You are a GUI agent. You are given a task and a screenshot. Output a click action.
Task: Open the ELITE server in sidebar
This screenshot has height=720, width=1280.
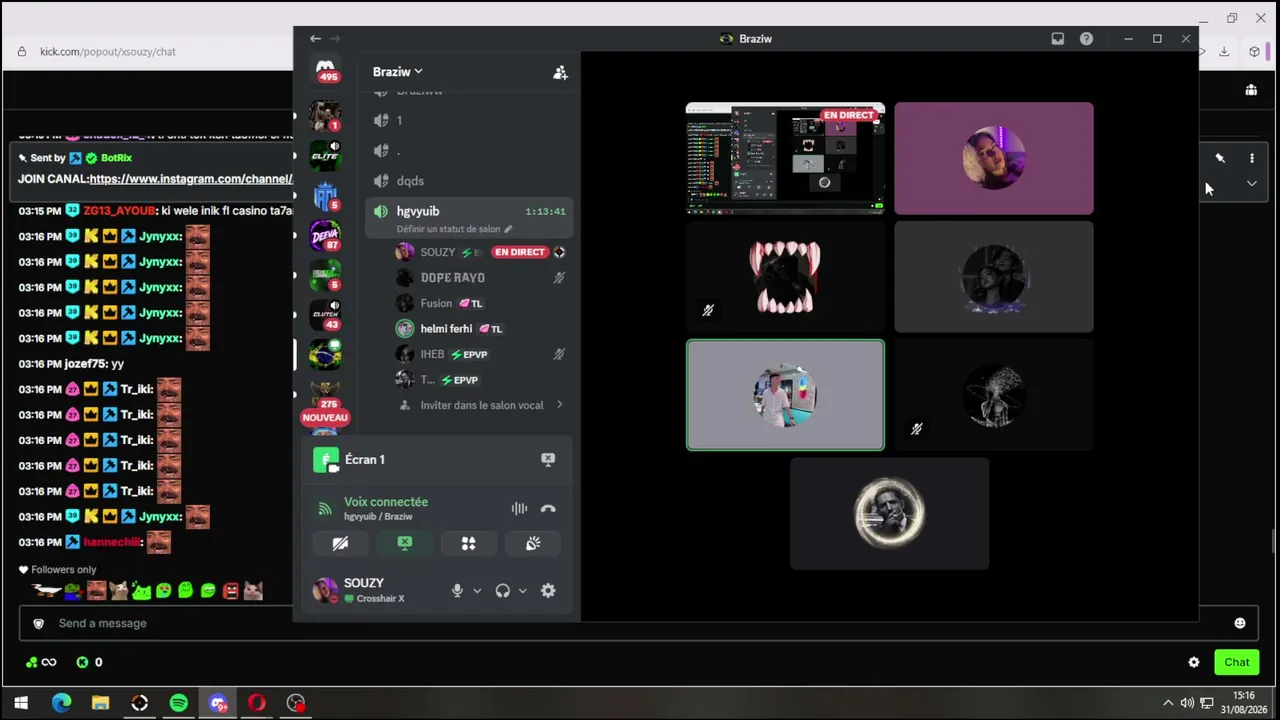(x=325, y=155)
